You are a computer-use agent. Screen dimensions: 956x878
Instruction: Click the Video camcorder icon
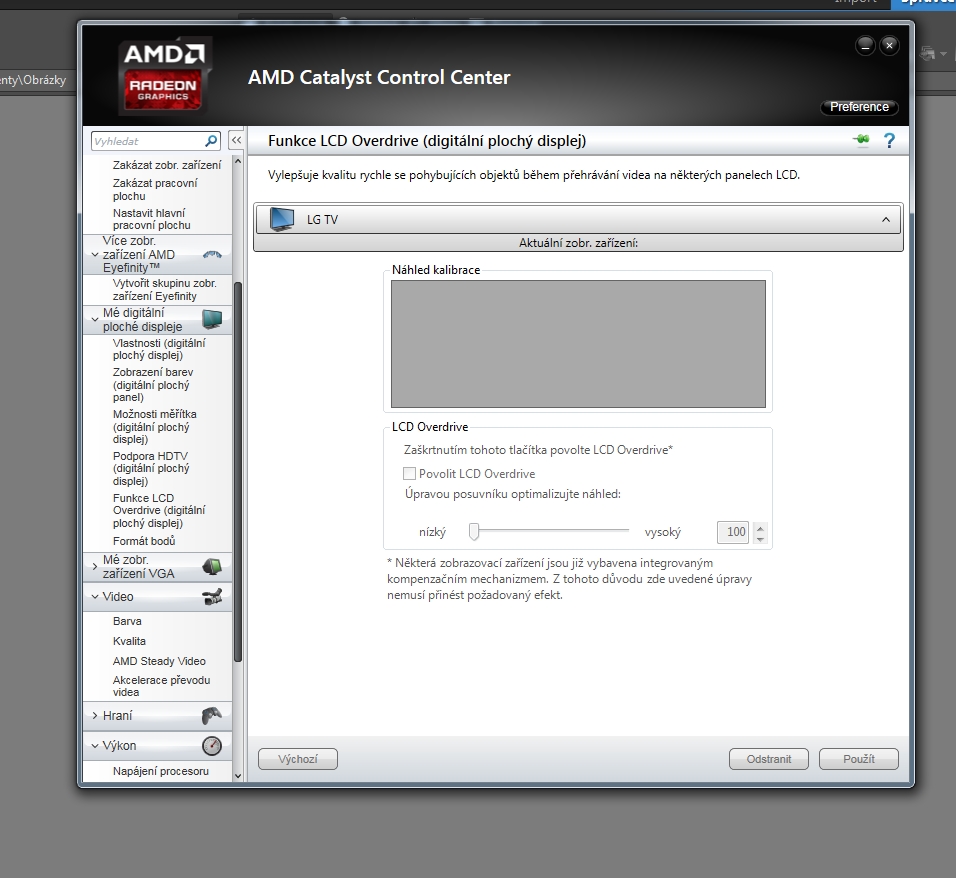pyautogui.click(x=212, y=596)
